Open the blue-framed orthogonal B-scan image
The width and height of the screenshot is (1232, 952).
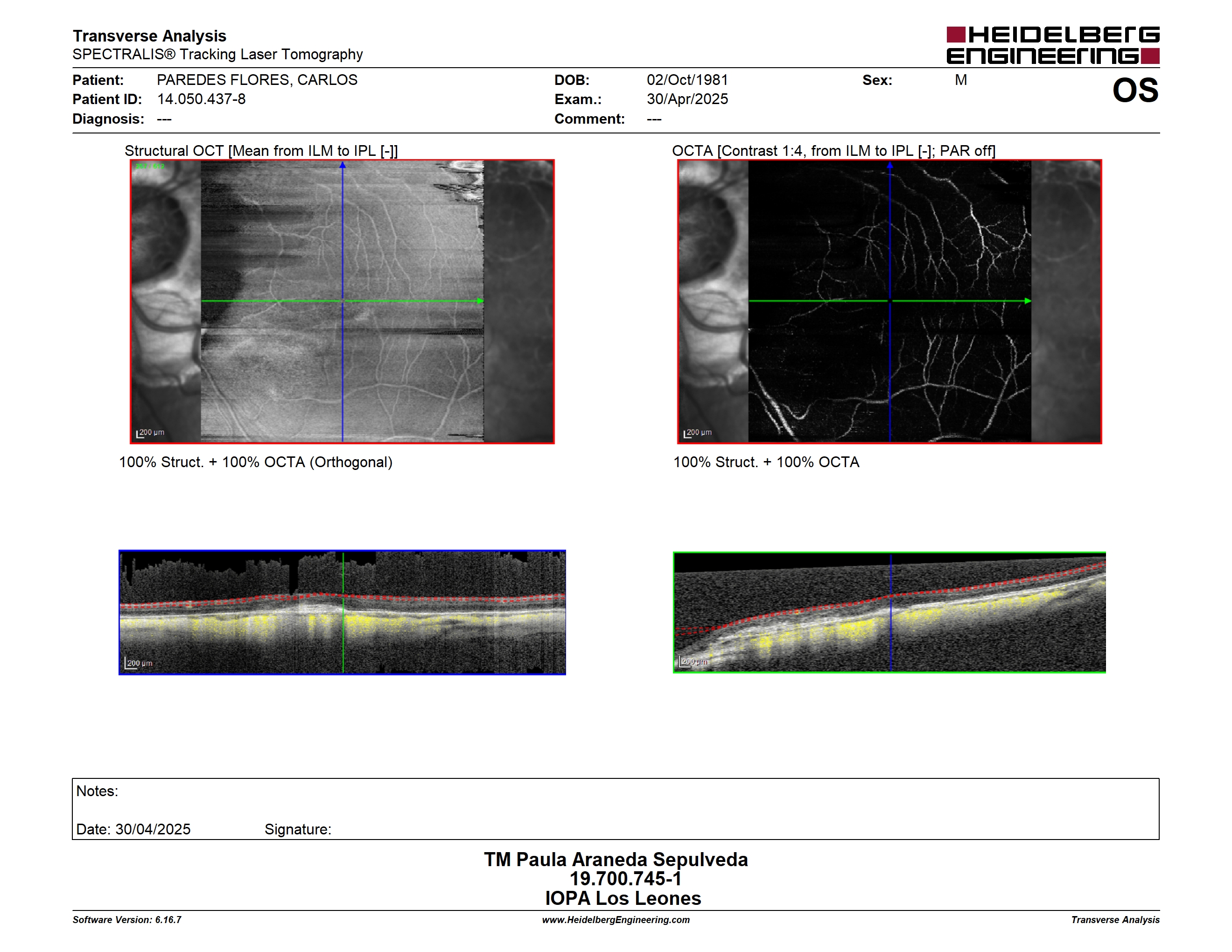(343, 612)
